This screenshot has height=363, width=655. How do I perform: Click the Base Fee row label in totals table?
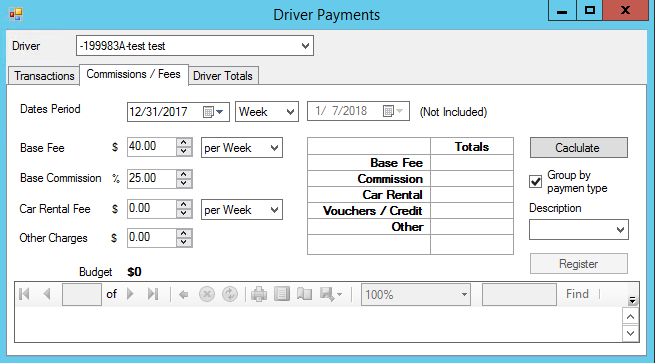pyautogui.click(x=369, y=162)
